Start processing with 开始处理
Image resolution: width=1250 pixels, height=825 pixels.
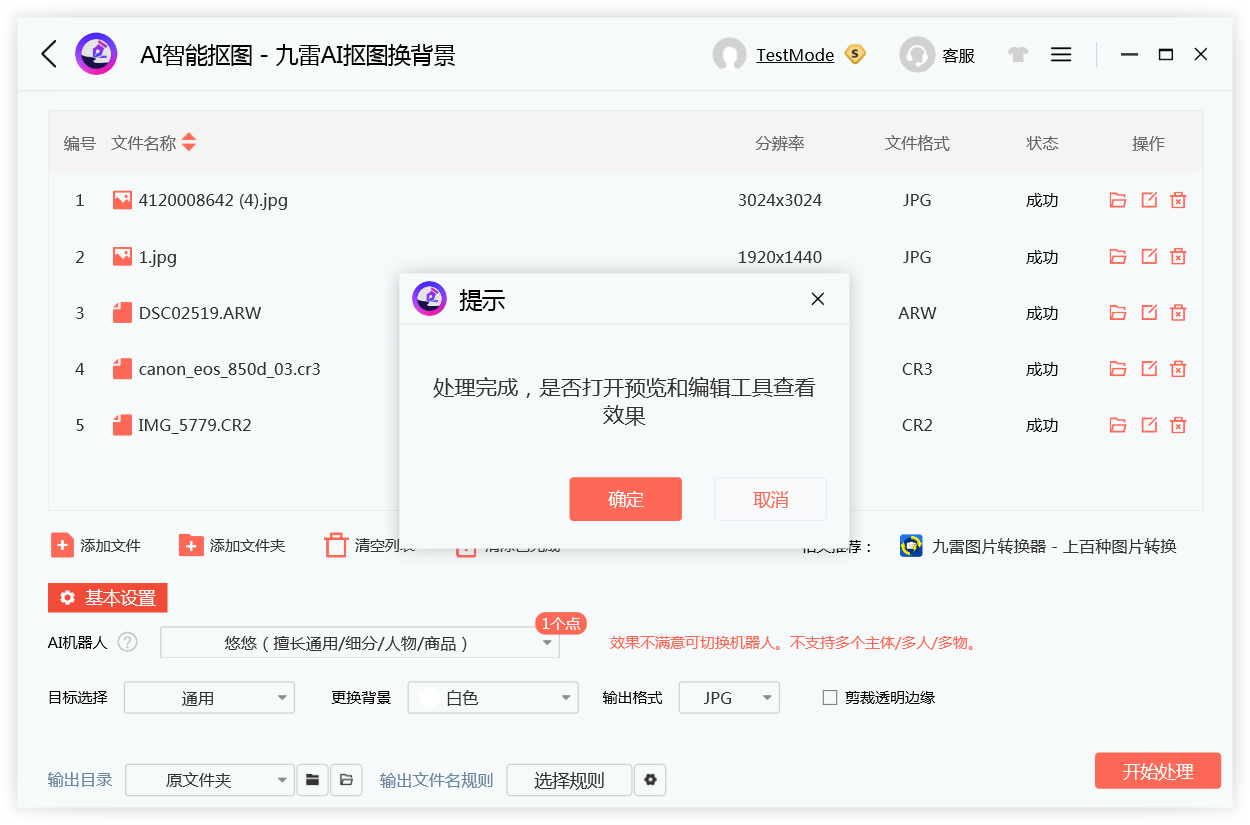[1158, 771]
